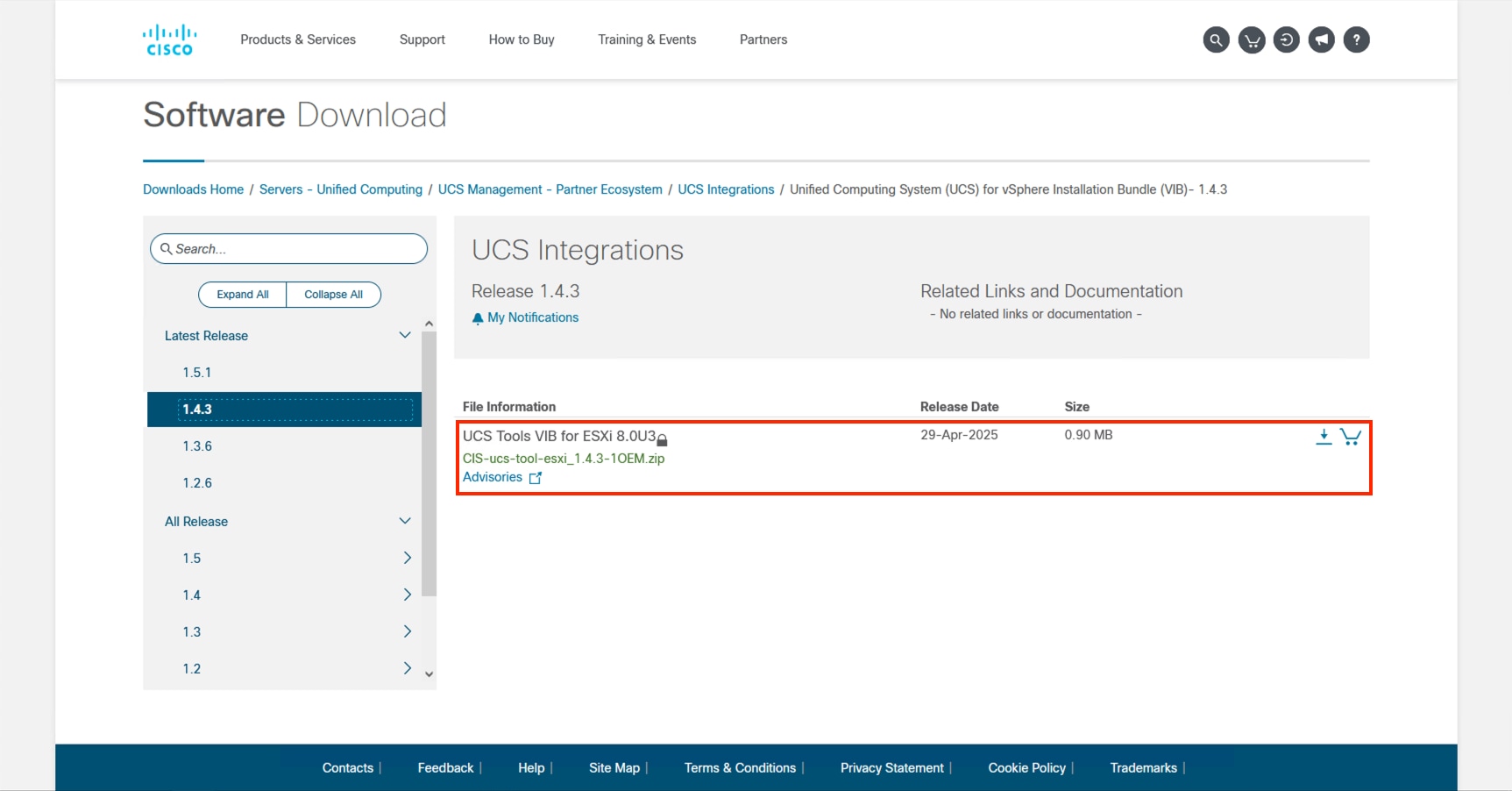
Task: Open the Products & Services menu
Action: pos(298,39)
